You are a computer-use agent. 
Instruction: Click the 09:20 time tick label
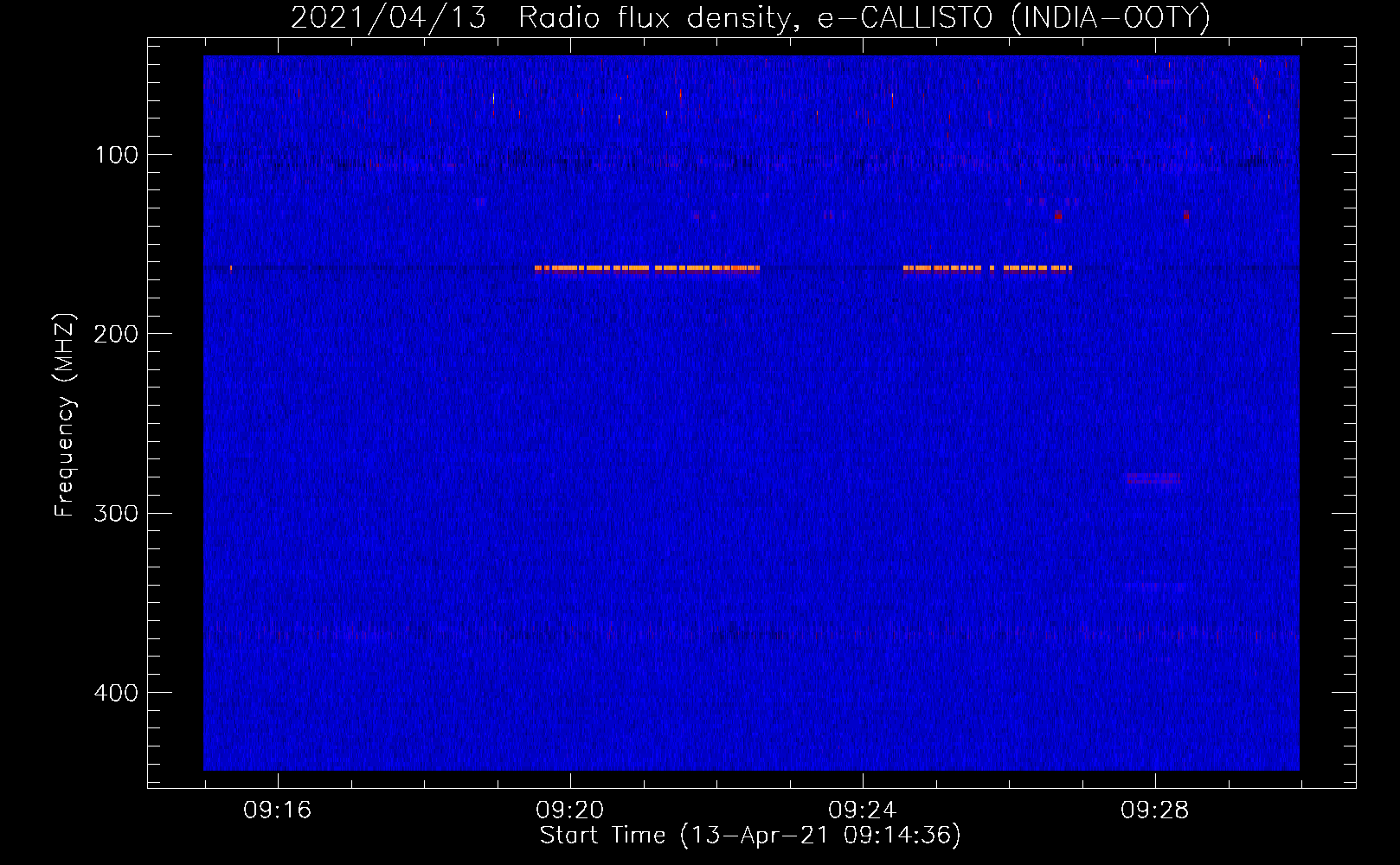click(569, 811)
